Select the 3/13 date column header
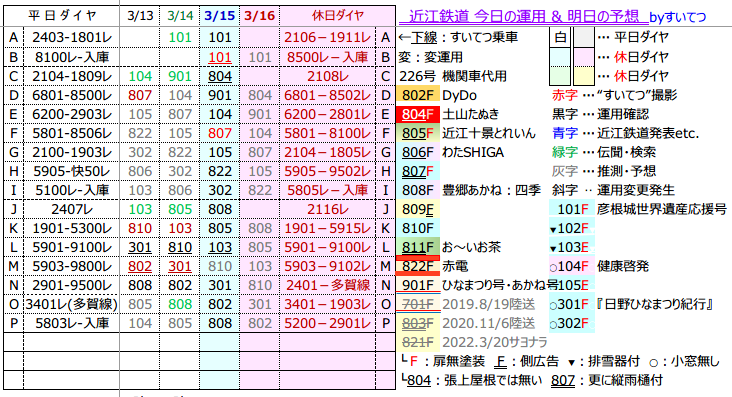 click(140, 16)
